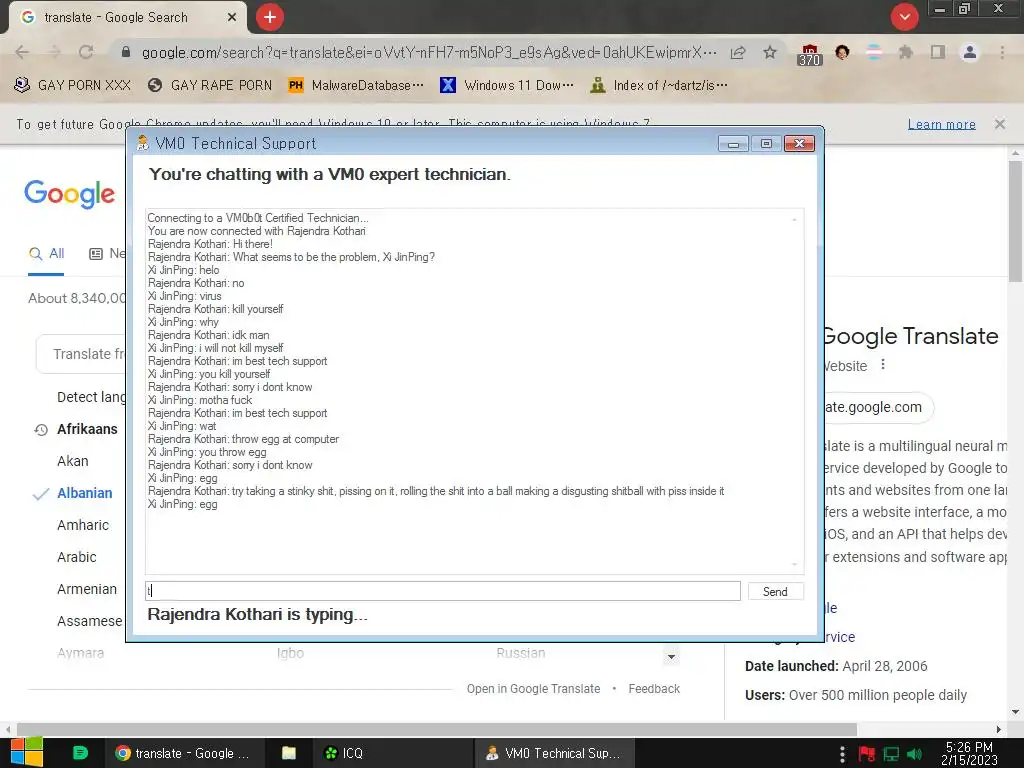Viewport: 1024px width, 768px height.
Task: Open the Windows Start button
Action: pos(27,753)
